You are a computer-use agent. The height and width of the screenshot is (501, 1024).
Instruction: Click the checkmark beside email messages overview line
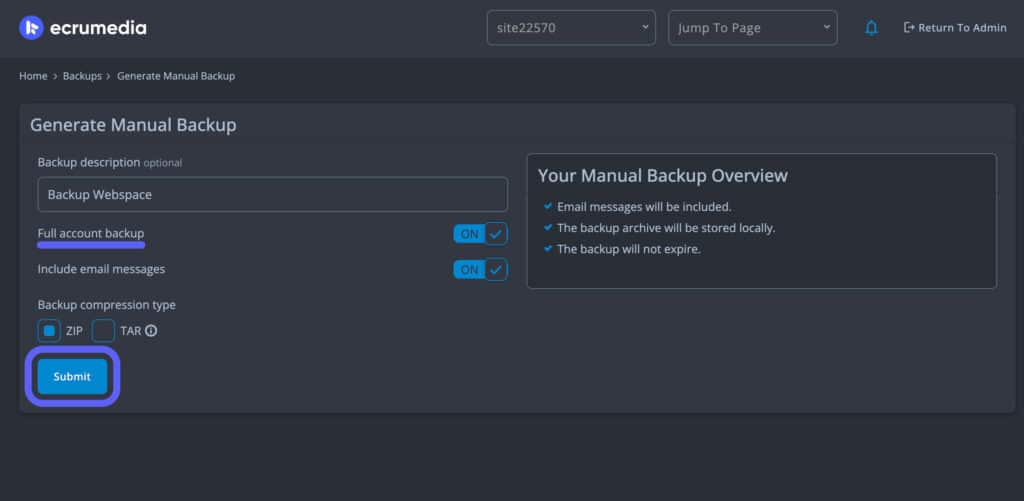tap(547, 207)
